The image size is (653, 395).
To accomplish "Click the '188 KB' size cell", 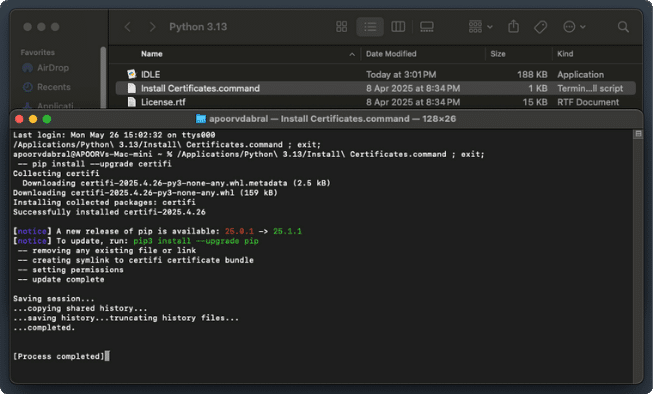I will tap(532, 75).
